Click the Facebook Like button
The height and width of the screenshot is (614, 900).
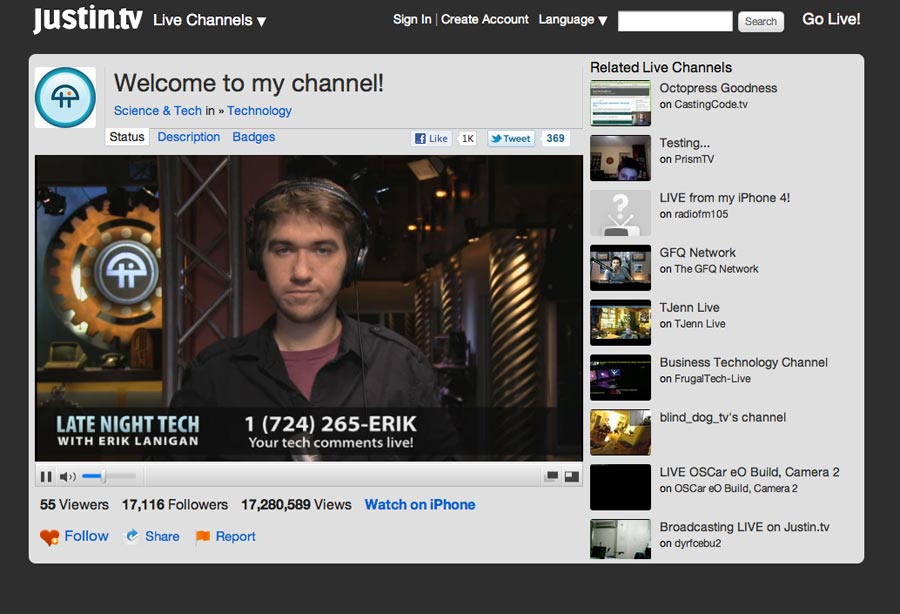tap(431, 138)
